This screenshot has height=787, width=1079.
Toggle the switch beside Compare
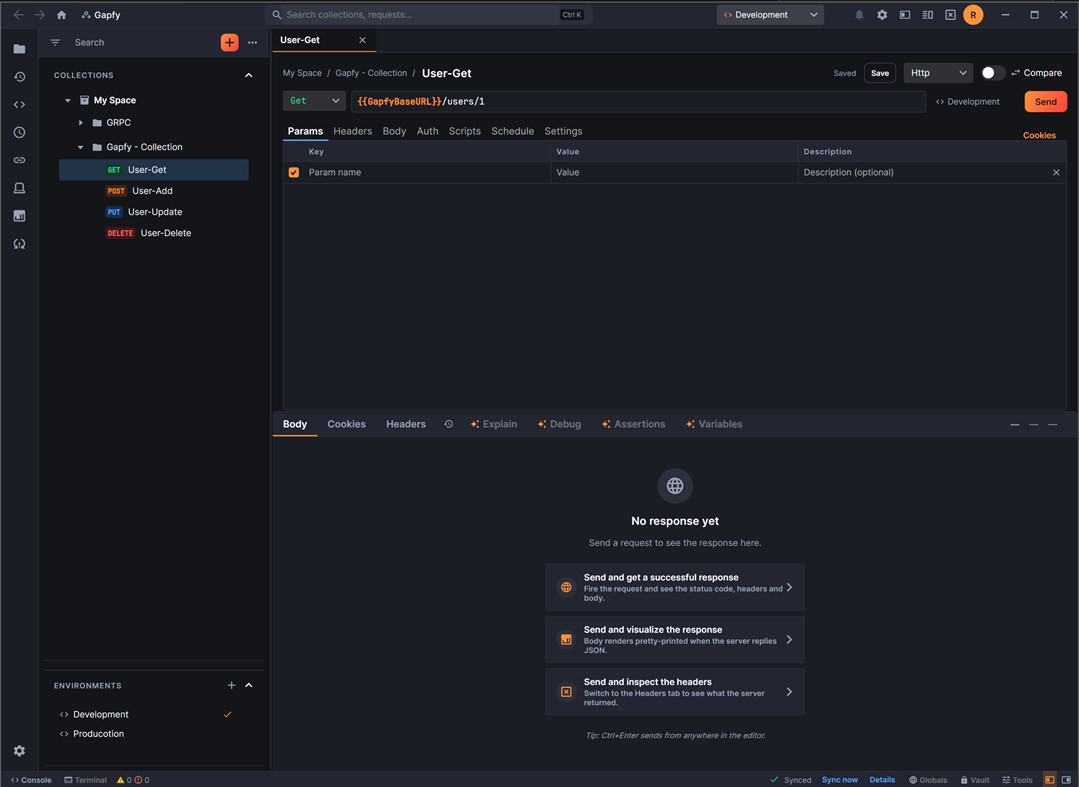pyautogui.click(x=992, y=73)
